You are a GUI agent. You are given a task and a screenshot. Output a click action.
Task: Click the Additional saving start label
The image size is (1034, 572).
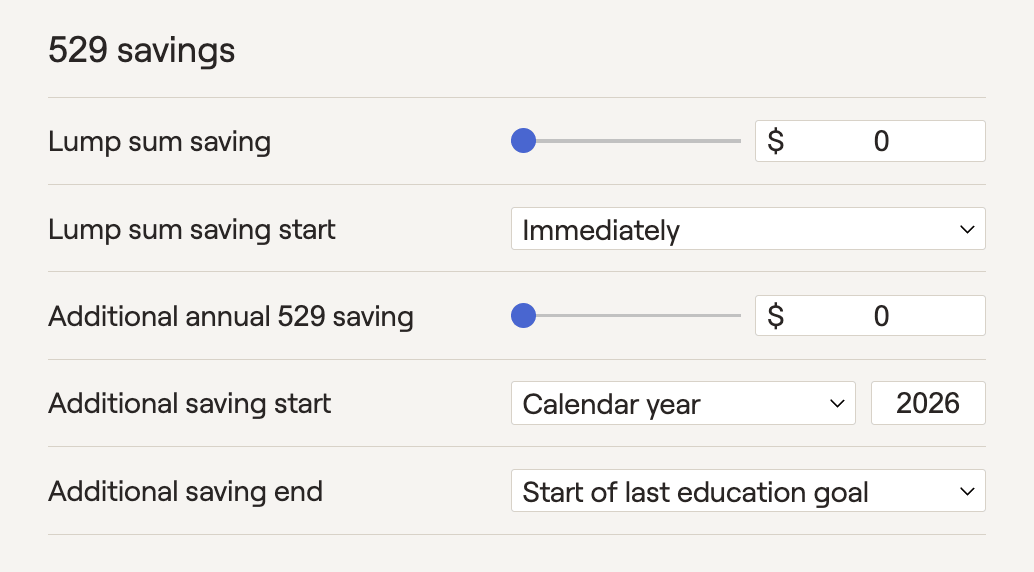[189, 404]
